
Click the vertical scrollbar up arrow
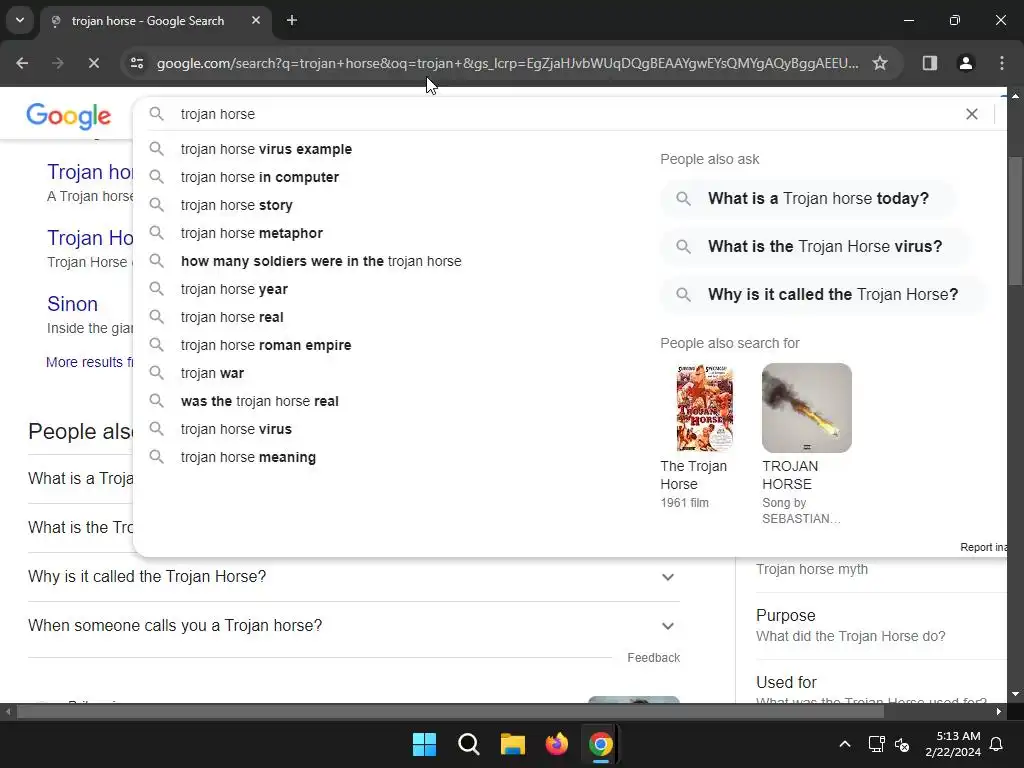click(x=1016, y=95)
